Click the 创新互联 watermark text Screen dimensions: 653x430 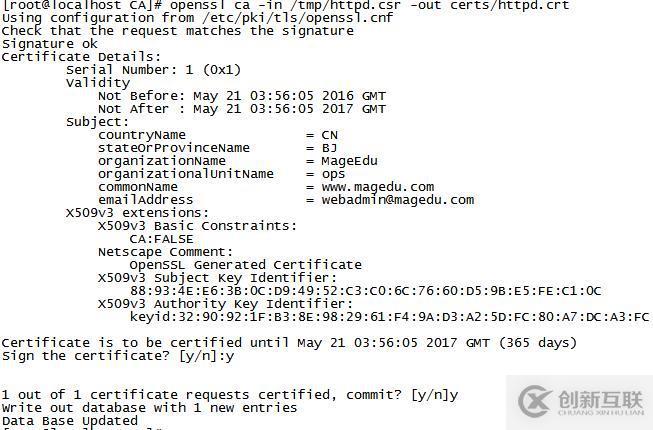601,400
